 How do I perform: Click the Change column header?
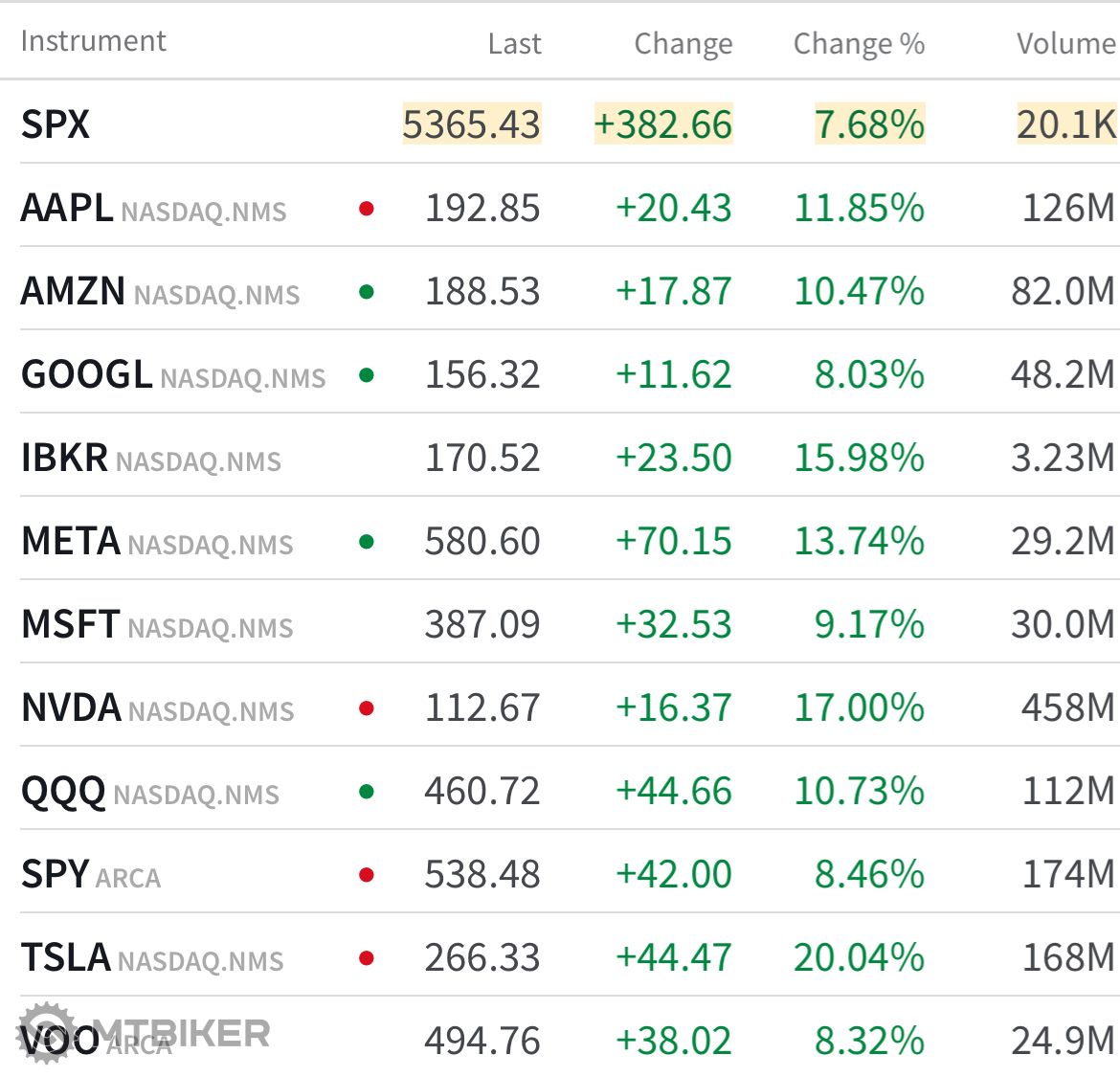click(x=683, y=44)
